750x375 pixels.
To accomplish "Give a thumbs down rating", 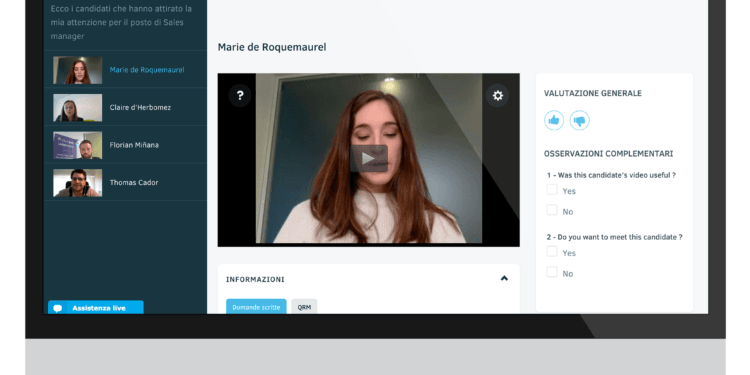I will point(579,121).
